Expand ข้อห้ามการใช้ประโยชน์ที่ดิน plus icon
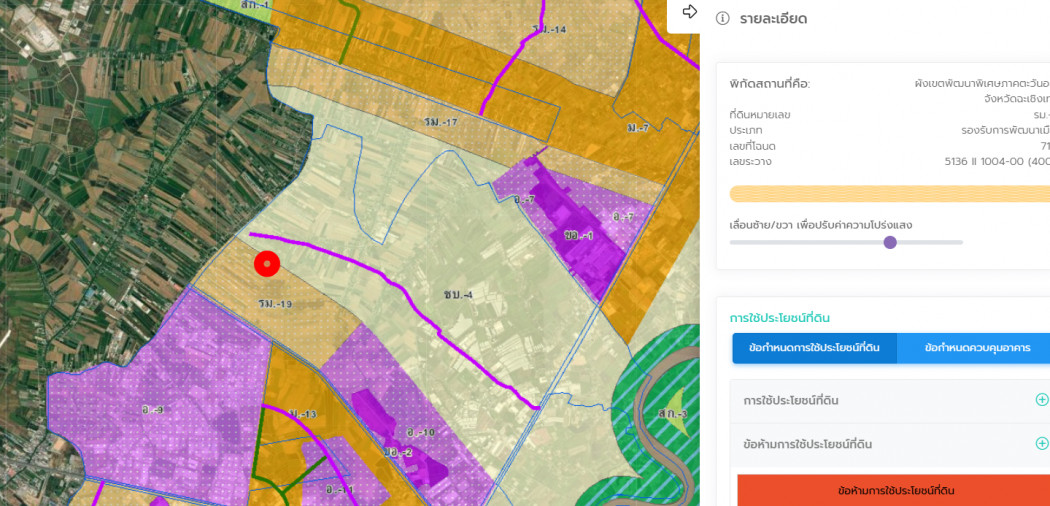Image resolution: width=1050 pixels, height=506 pixels. [x=1041, y=443]
